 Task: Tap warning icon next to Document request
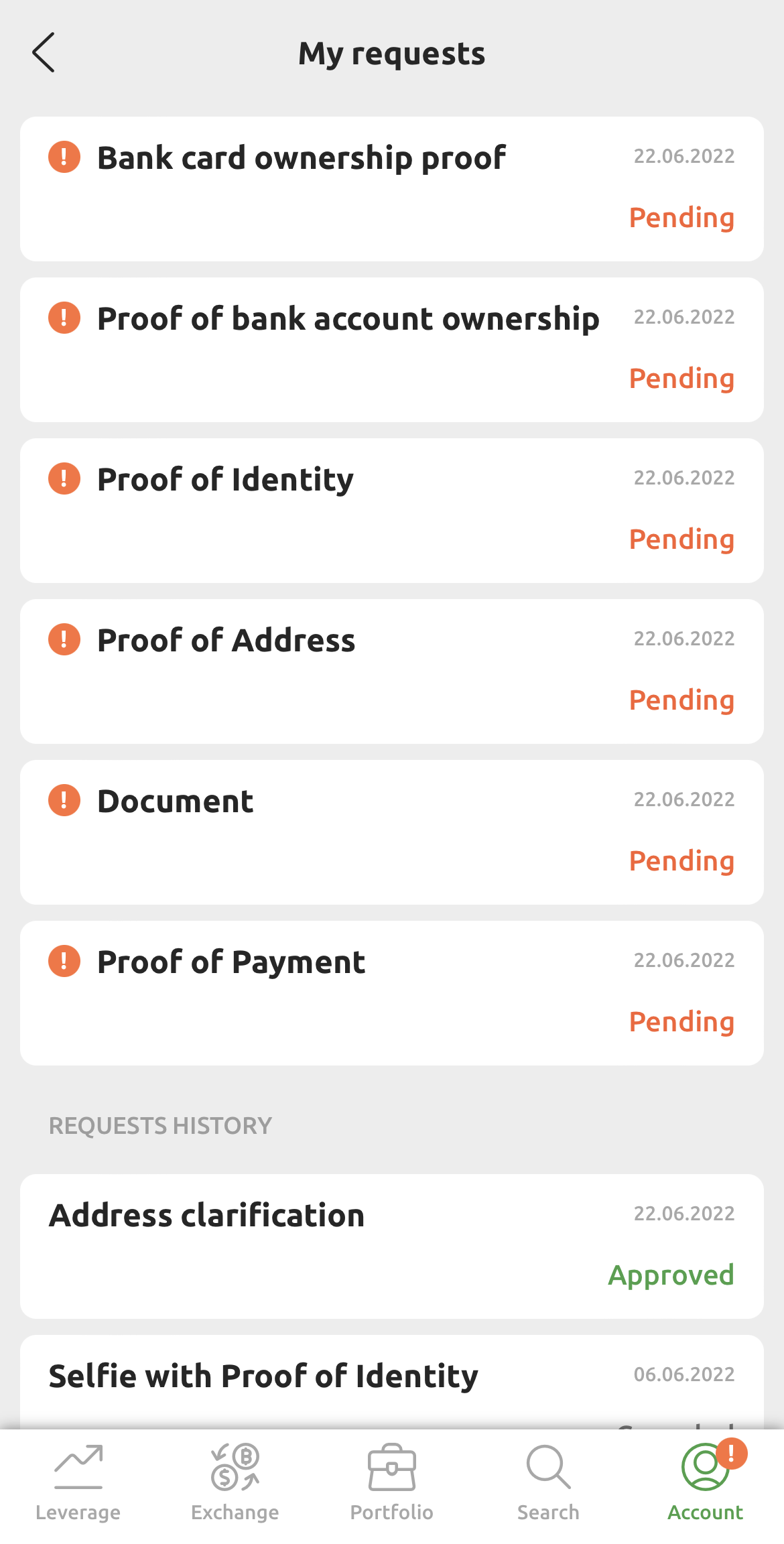pyautogui.click(x=64, y=801)
